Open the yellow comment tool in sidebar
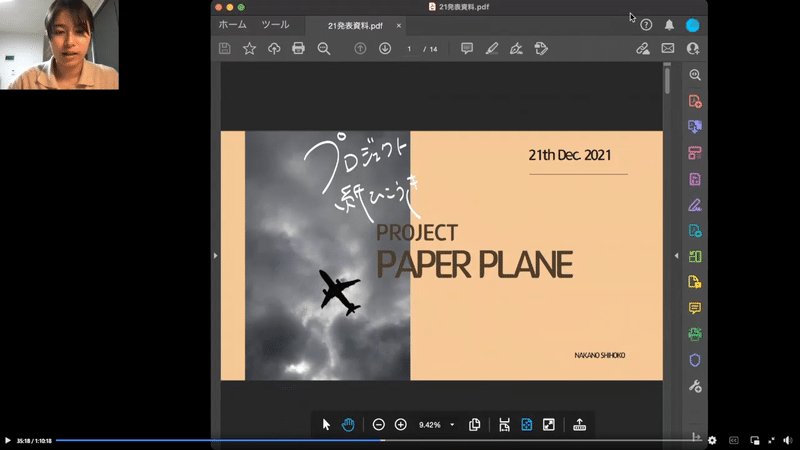 tap(695, 308)
